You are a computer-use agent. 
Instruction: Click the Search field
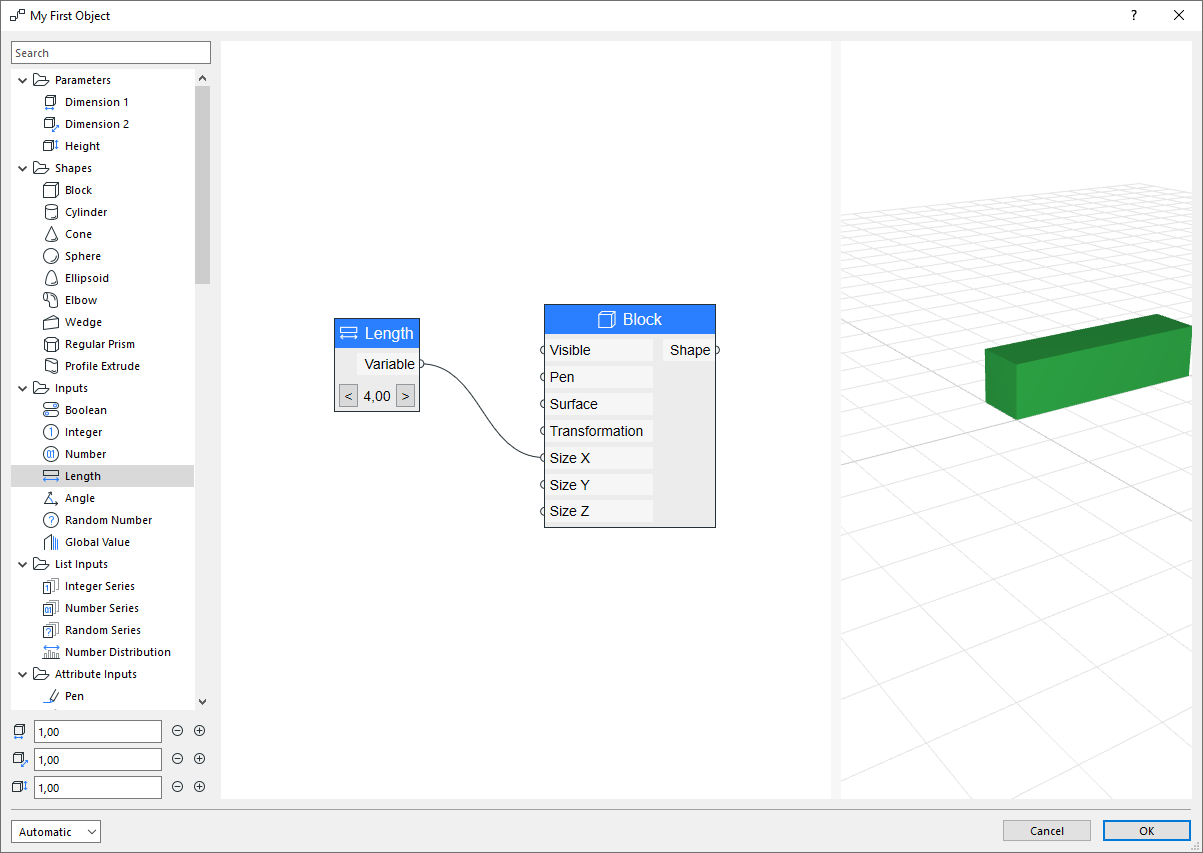coord(111,53)
